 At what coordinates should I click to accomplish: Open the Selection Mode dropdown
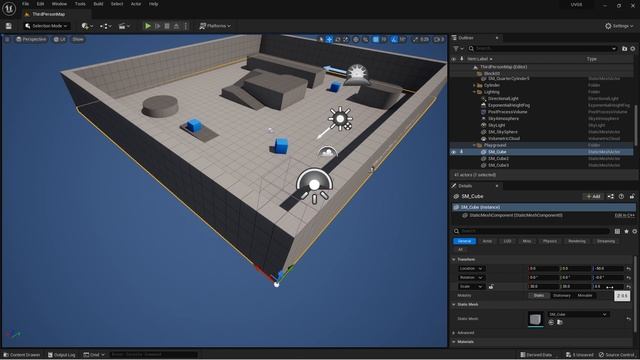click(46, 26)
